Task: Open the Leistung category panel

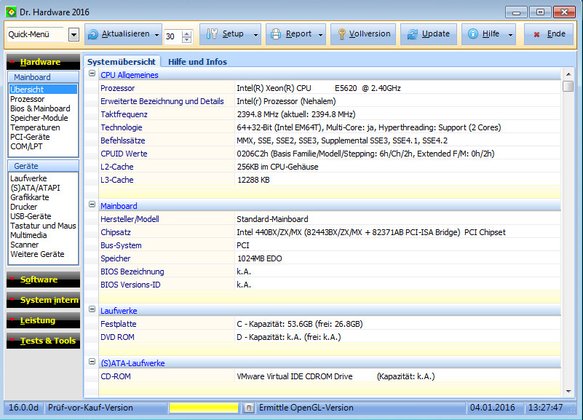Action: (43, 320)
